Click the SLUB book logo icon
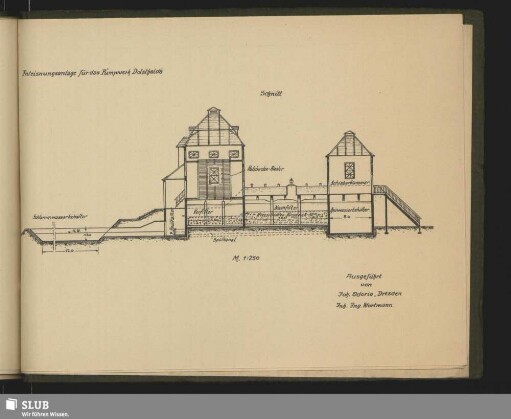The width and height of the screenshot is (511, 419). tap(11, 404)
